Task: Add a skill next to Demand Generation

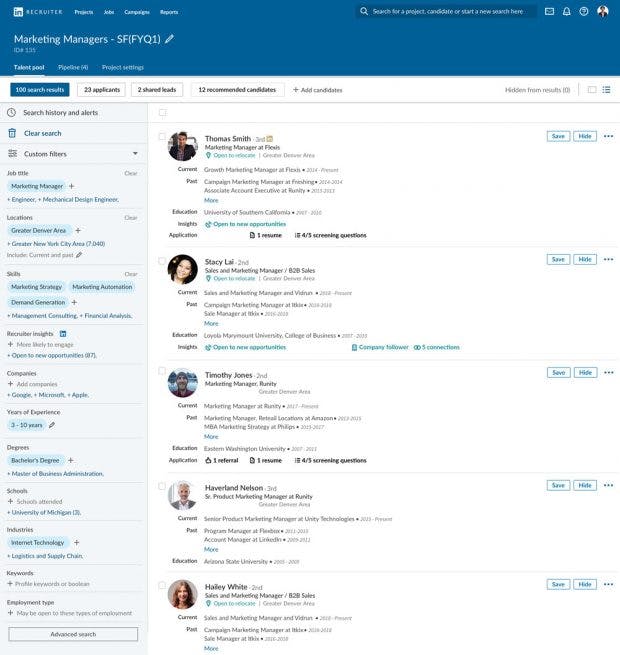Action: tap(74, 302)
